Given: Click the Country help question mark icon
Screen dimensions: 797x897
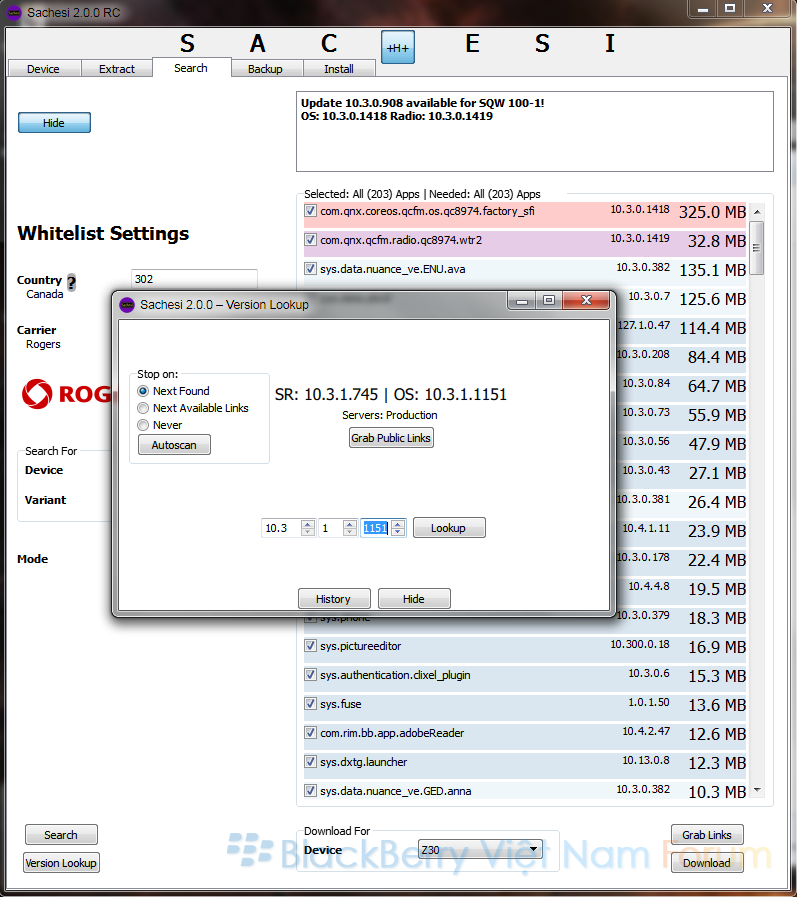Looking at the screenshot, I should [72, 283].
